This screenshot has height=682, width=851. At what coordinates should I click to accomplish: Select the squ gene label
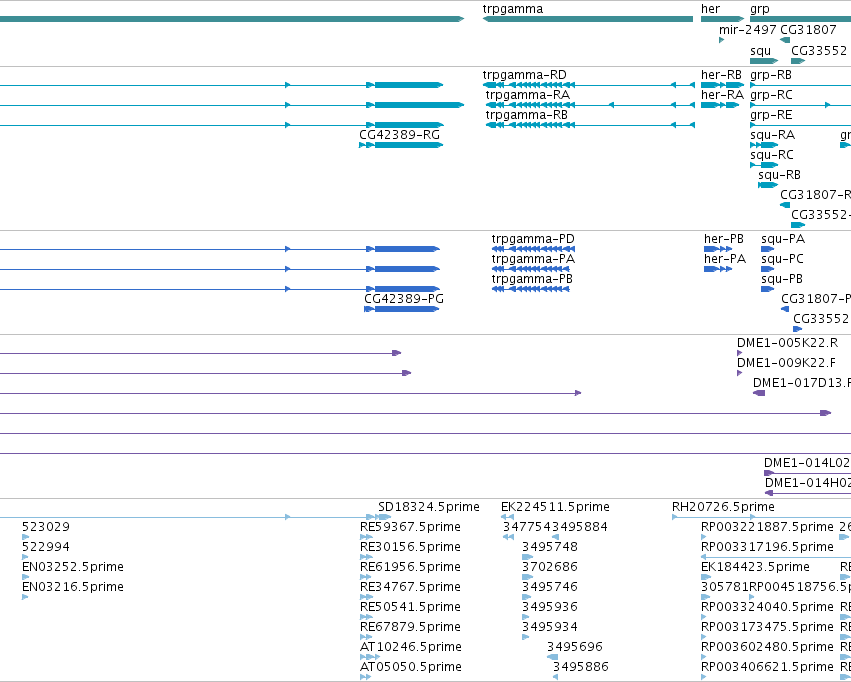pyautogui.click(x=760, y=50)
